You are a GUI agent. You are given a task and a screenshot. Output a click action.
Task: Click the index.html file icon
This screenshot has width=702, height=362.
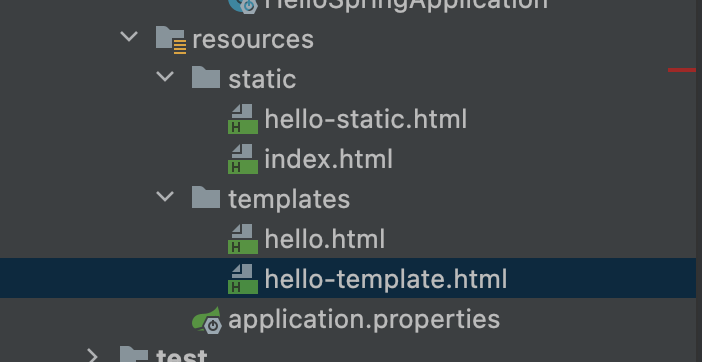243,159
